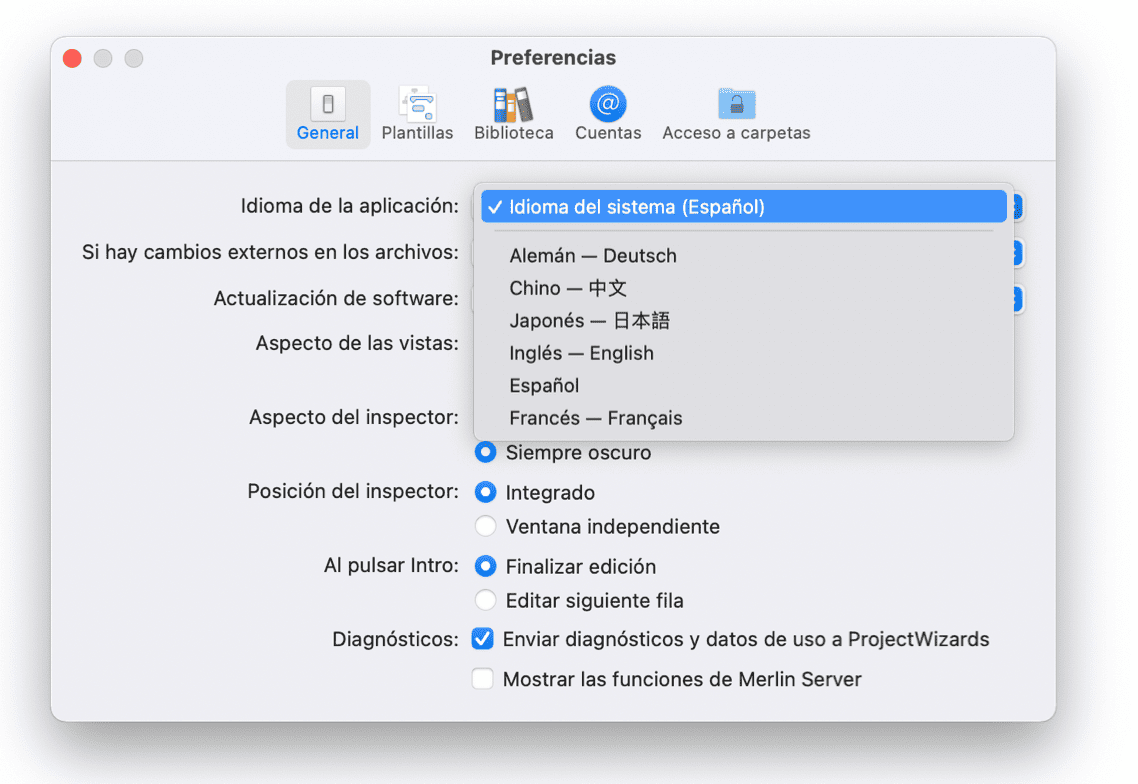Select the "Siempre oscuro" appearance option

click(x=485, y=452)
